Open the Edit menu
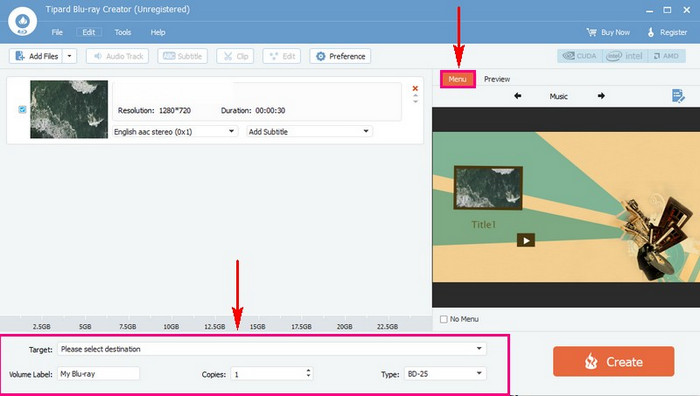Viewport: 700px width, 396px height. (88, 32)
